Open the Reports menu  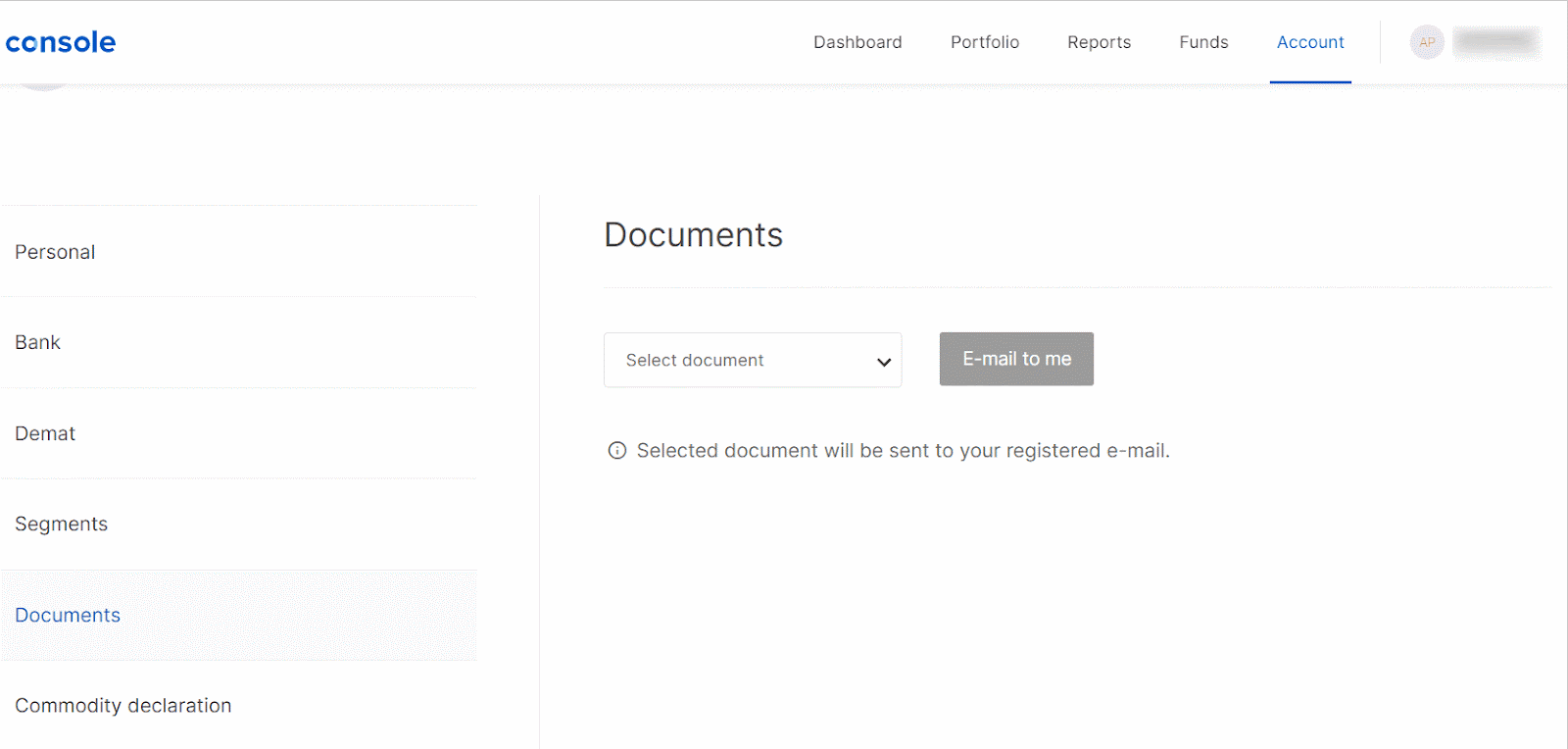tap(1100, 42)
